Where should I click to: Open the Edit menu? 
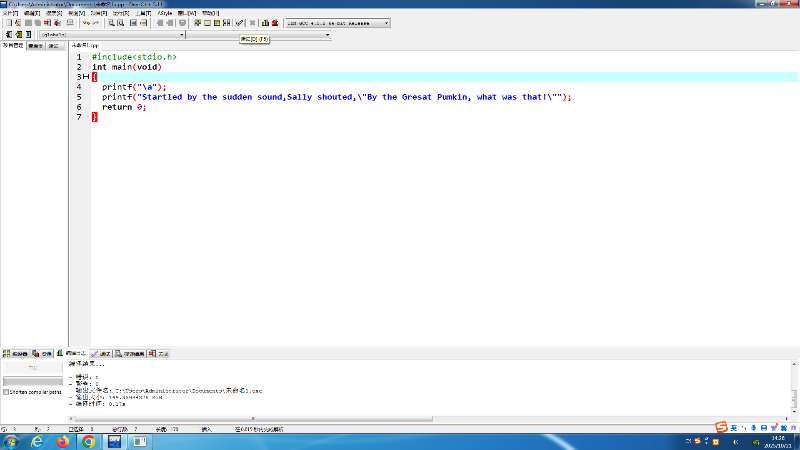pyautogui.click(x=32, y=13)
